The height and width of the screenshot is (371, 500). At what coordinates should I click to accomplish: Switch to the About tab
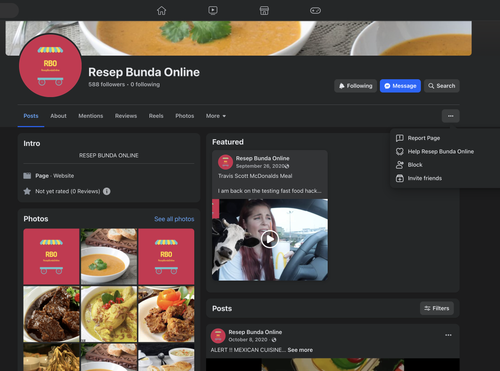58,116
